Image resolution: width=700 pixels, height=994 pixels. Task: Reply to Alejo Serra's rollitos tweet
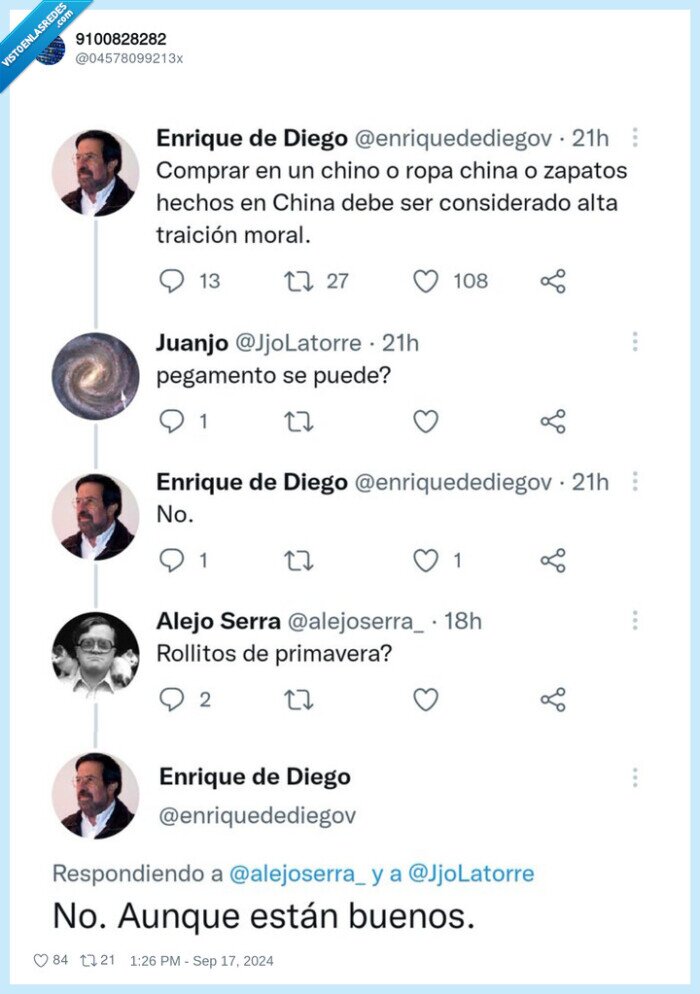[172, 699]
